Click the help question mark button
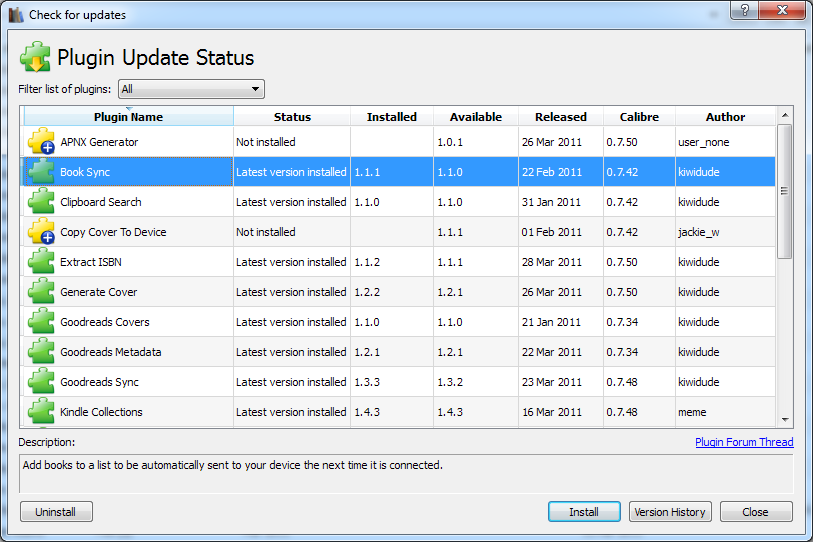 (x=745, y=10)
